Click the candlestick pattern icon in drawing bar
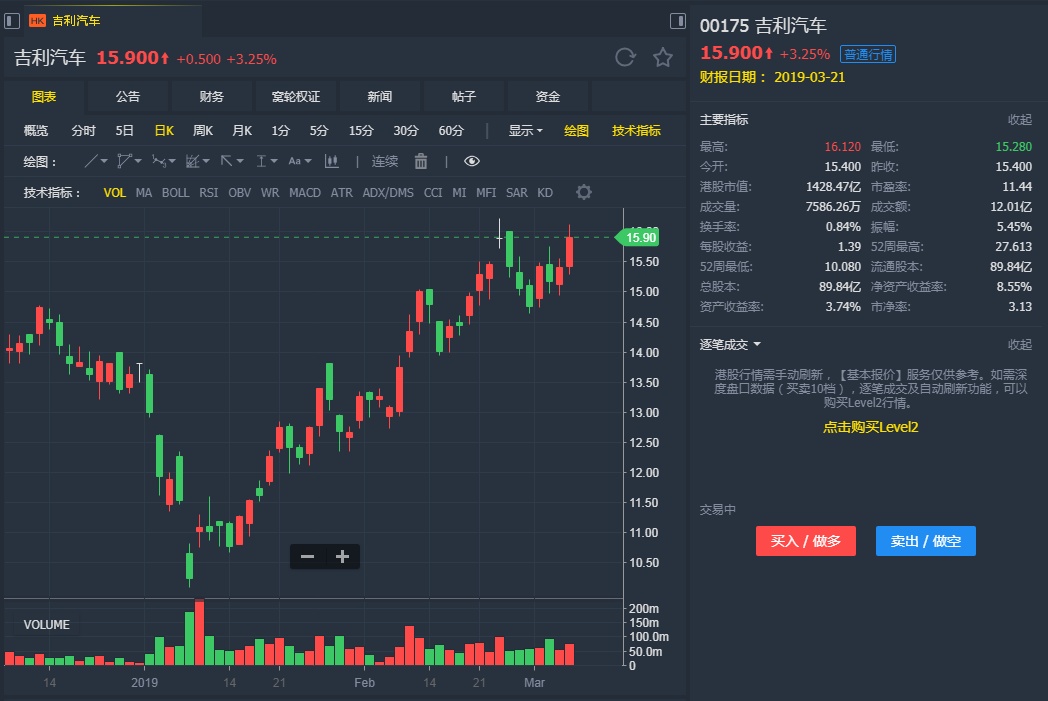The height and width of the screenshot is (701, 1048). pos(331,161)
